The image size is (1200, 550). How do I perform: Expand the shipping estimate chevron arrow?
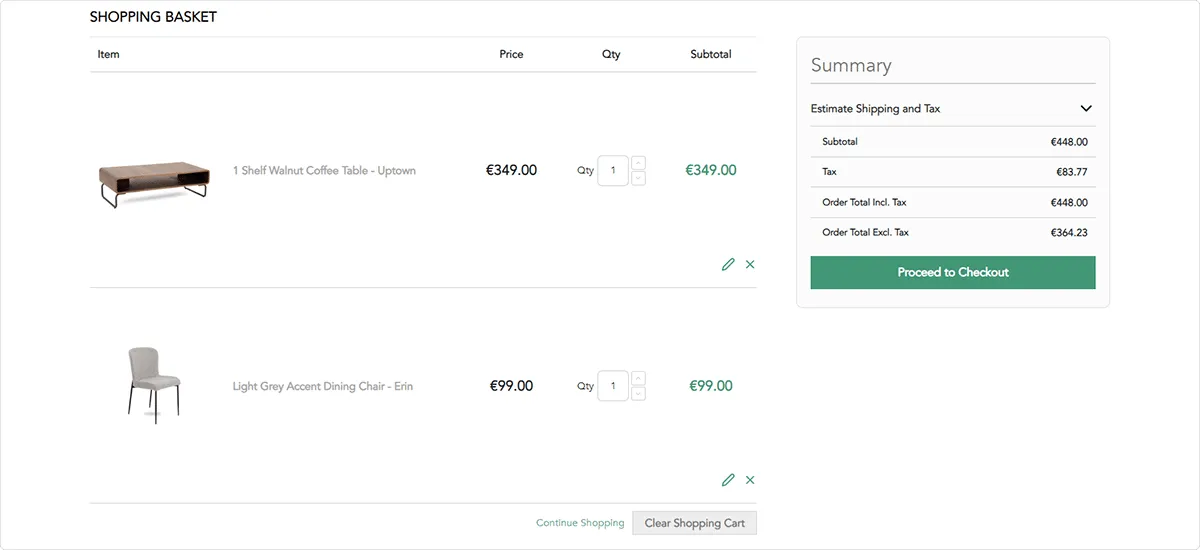tap(1086, 109)
